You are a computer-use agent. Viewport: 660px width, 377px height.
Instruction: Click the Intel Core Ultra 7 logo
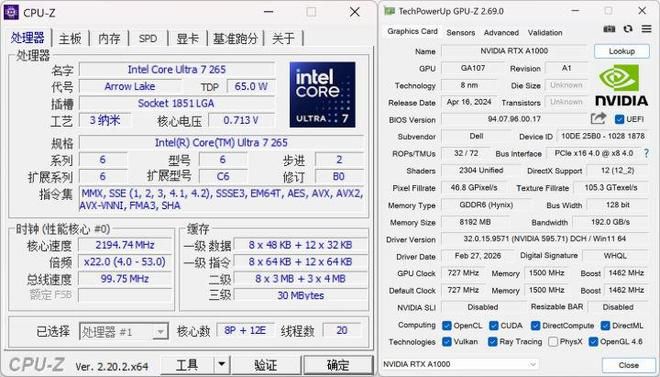[x=322, y=95]
